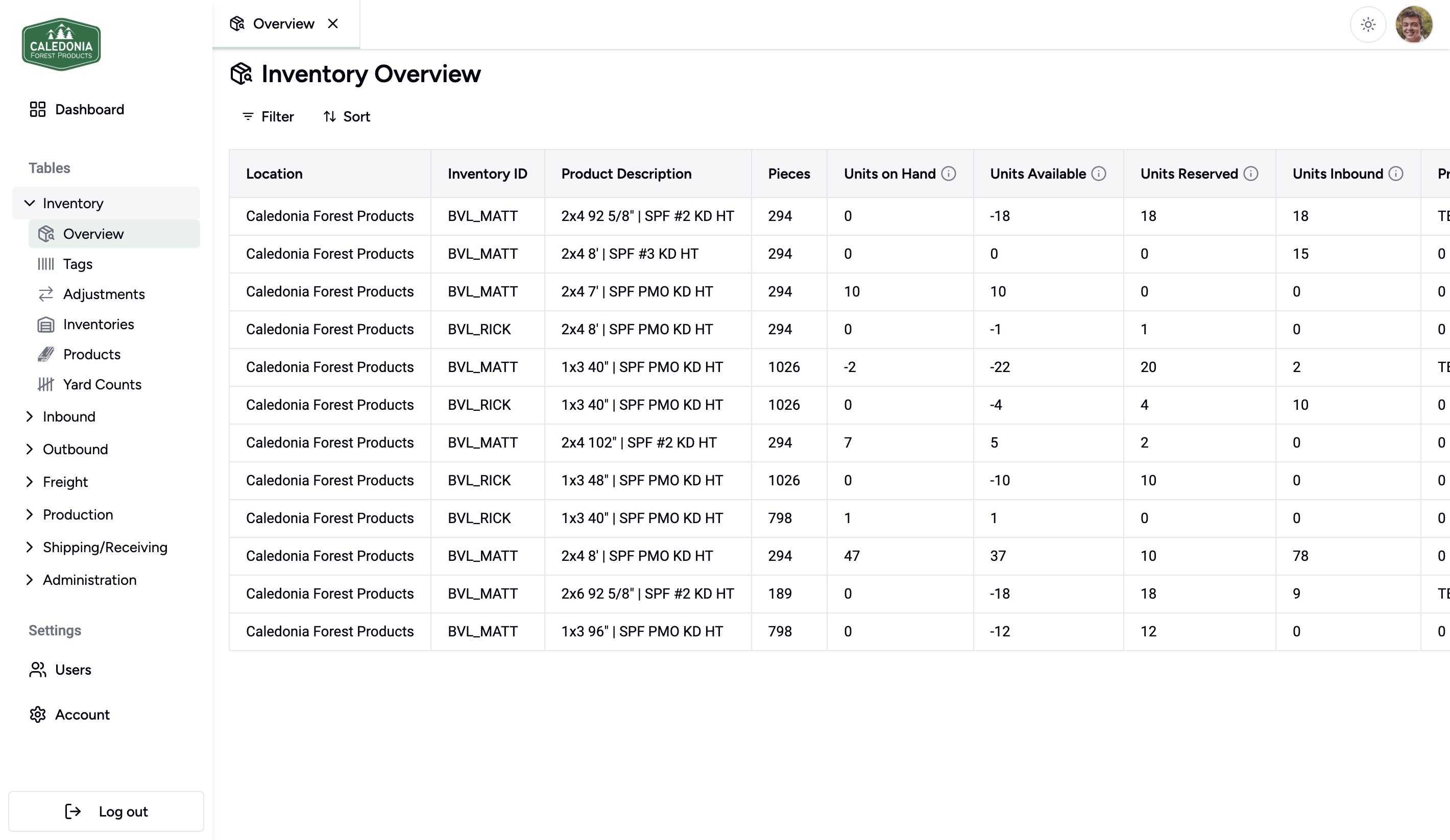This screenshot has width=1450, height=840.
Task: Click Units Available value -22
Action: point(1000,367)
